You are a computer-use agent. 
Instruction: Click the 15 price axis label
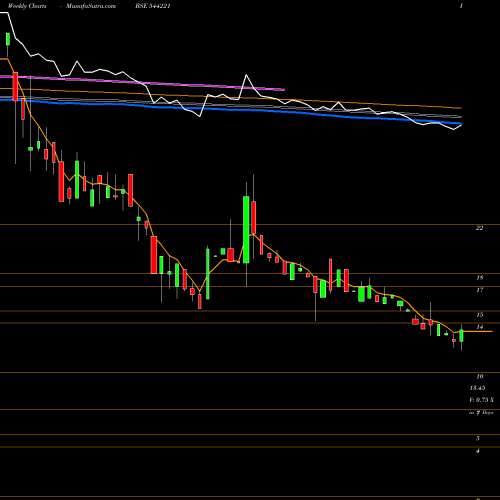(479, 315)
